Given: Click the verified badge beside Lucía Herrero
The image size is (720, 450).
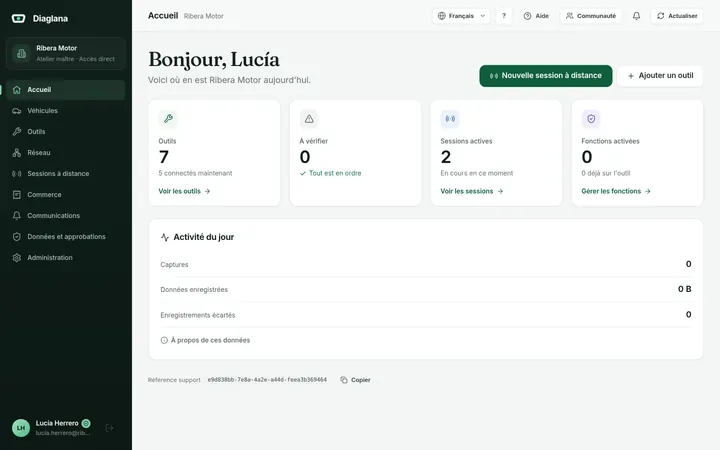Looking at the screenshot, I should (86, 423).
